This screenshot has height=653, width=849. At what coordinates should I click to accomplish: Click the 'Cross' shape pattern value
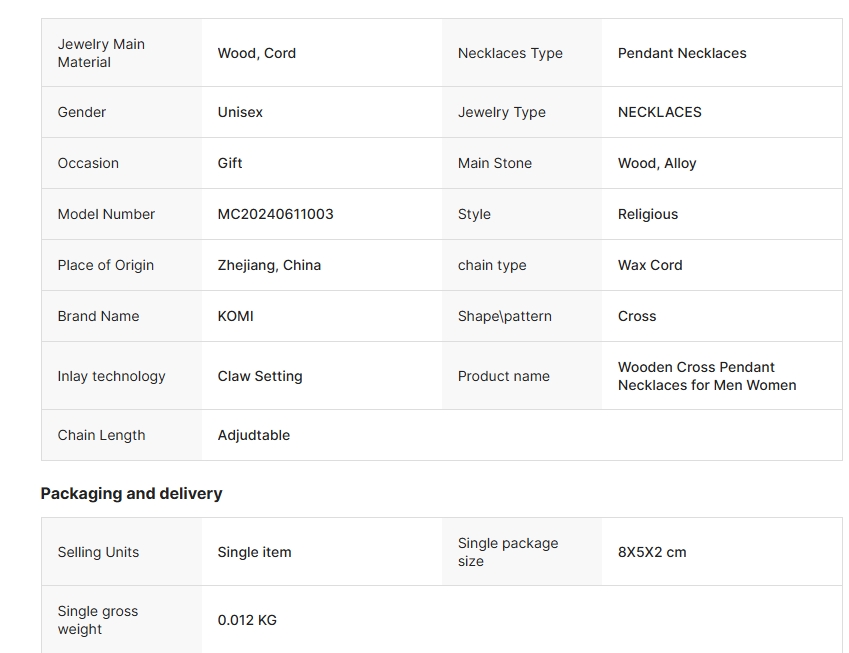click(x=637, y=316)
